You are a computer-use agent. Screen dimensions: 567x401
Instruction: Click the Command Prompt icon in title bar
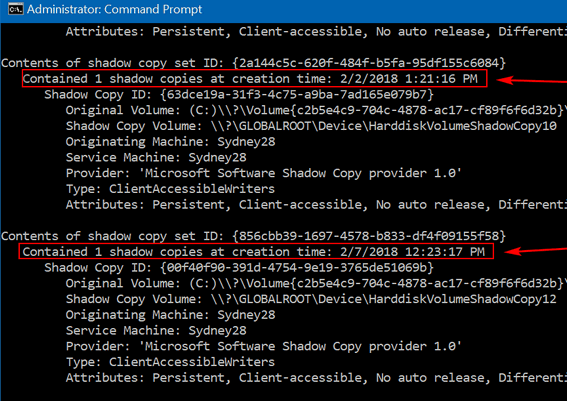point(16,9)
